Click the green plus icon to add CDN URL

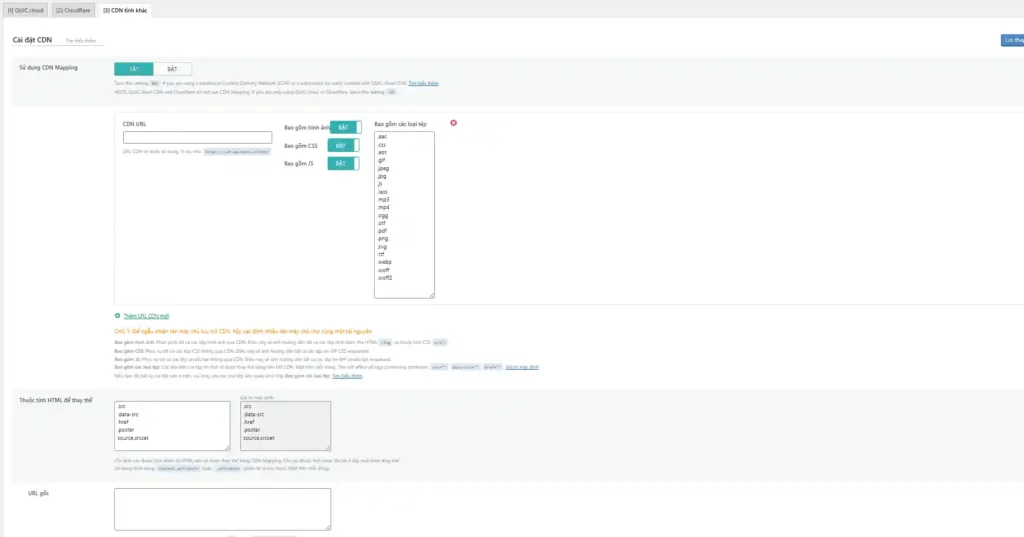pyautogui.click(x=118, y=316)
